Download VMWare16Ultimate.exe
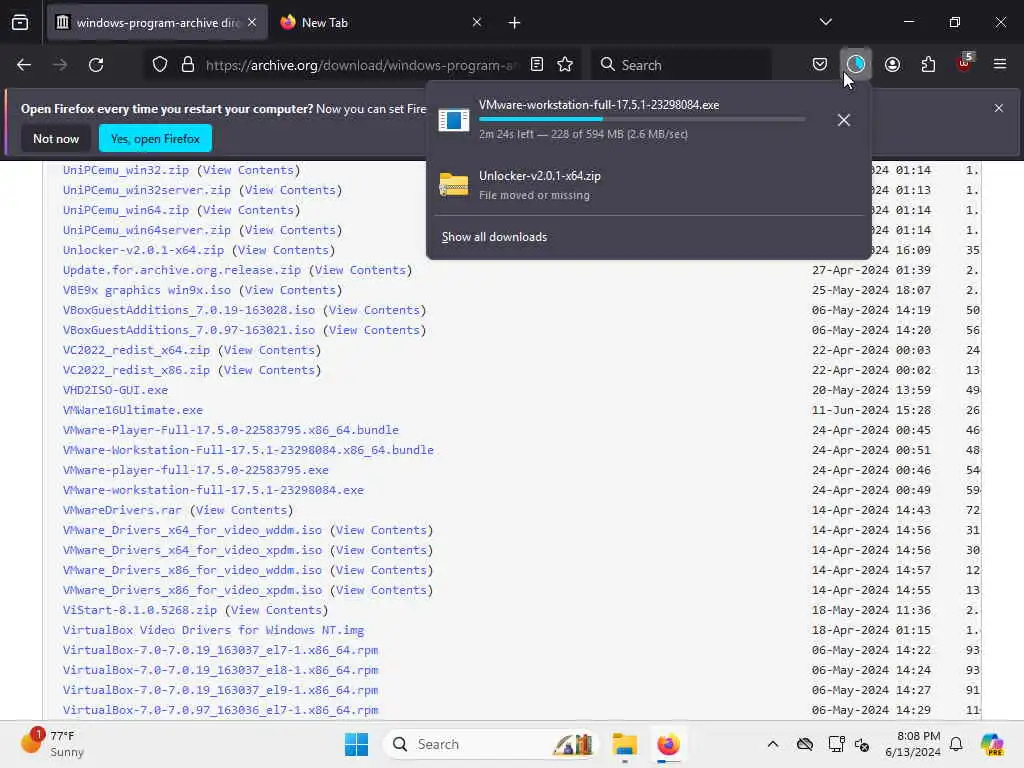The width and height of the screenshot is (1024, 768). tap(133, 410)
